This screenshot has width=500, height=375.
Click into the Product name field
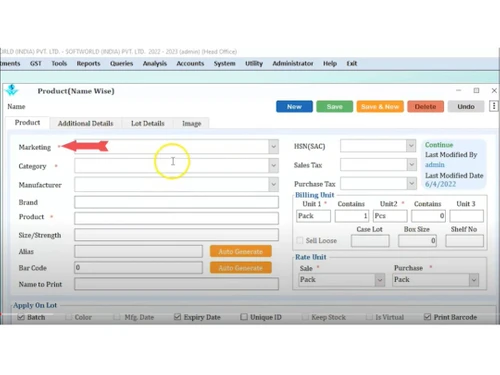pos(176,218)
